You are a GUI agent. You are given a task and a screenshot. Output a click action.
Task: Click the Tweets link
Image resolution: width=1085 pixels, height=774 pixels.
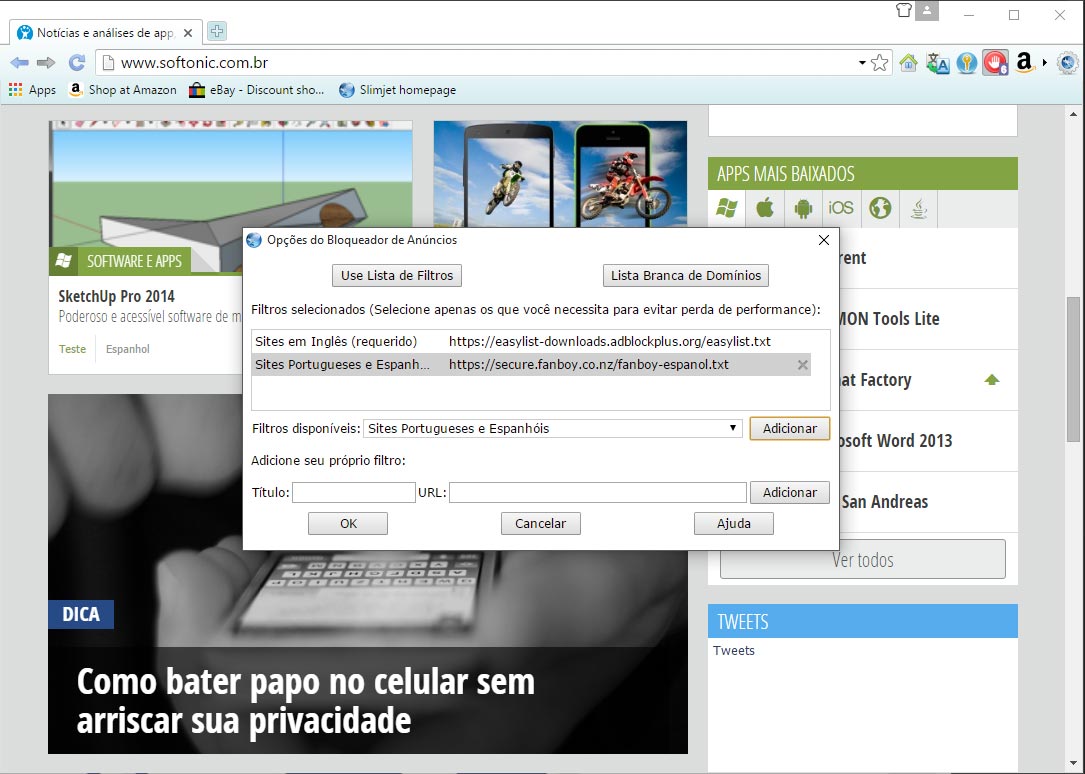point(733,650)
